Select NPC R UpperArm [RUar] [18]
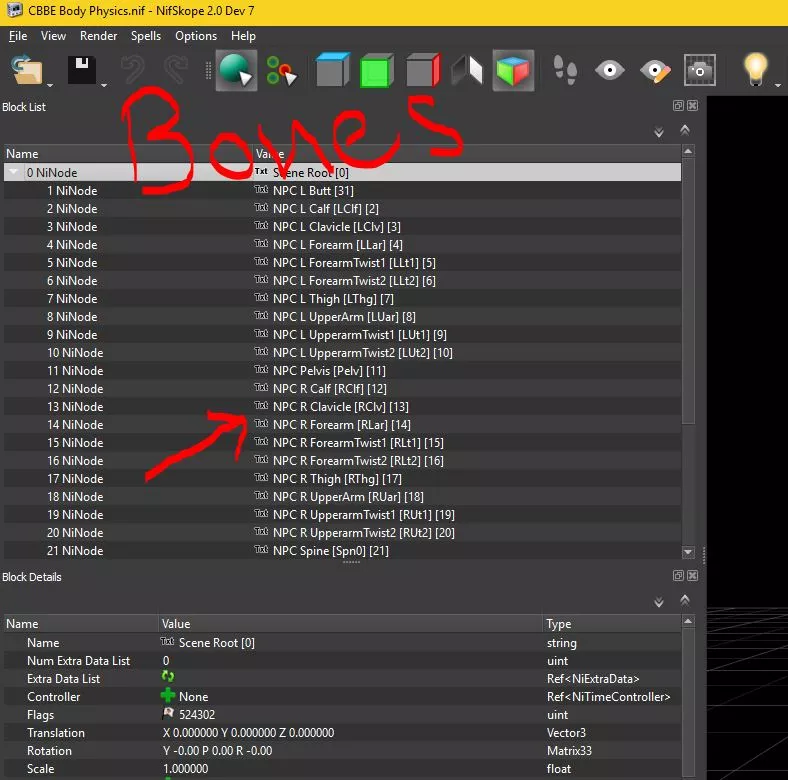Screen dimensions: 788x780 348,497
